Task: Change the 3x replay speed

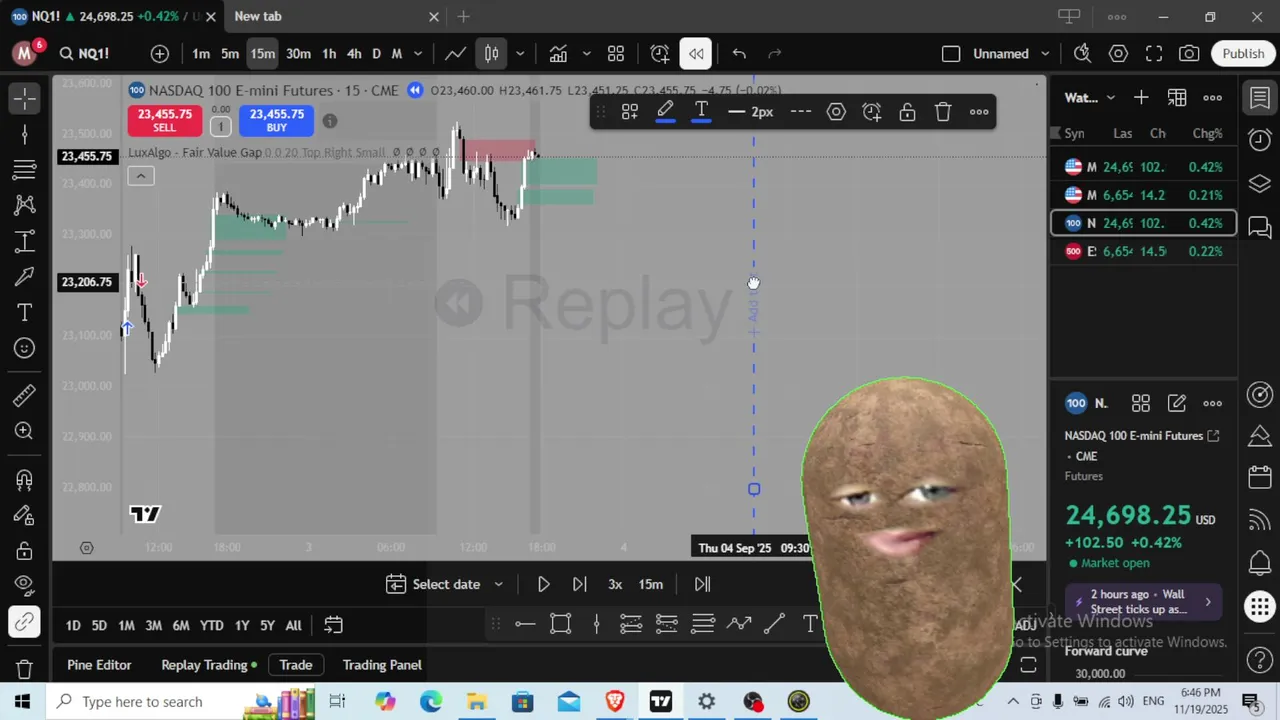Action: [x=615, y=584]
